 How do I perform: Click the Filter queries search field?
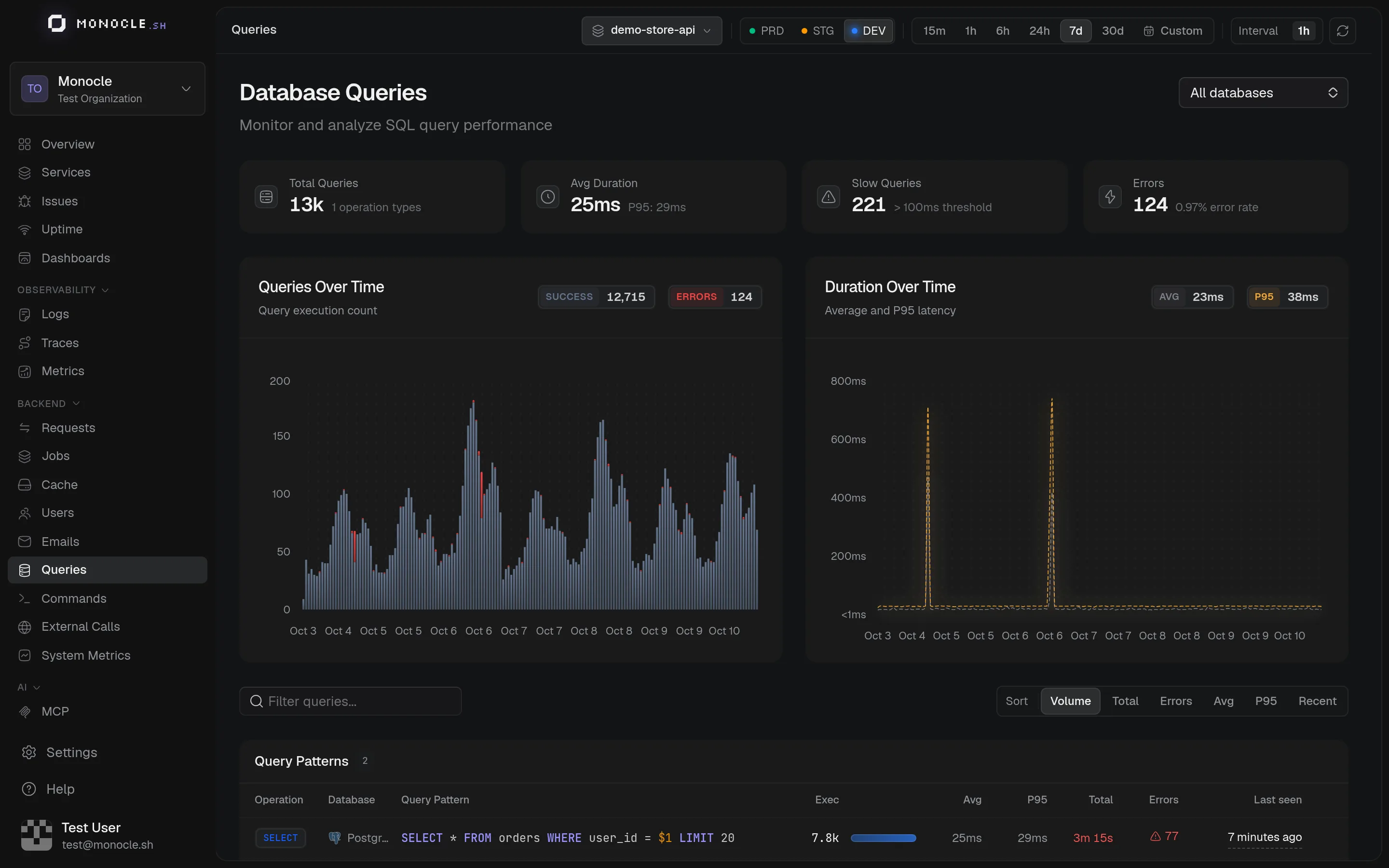pos(350,701)
